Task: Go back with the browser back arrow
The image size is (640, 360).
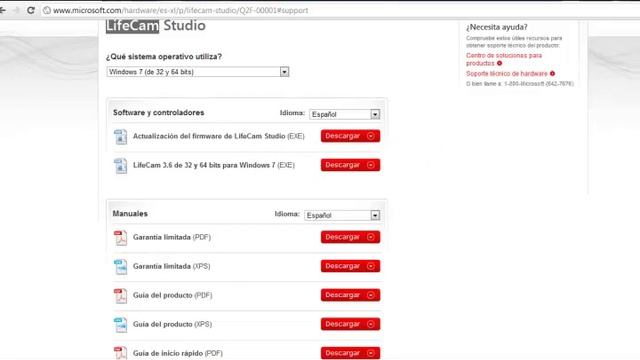Action: pyautogui.click(x=2, y=10)
